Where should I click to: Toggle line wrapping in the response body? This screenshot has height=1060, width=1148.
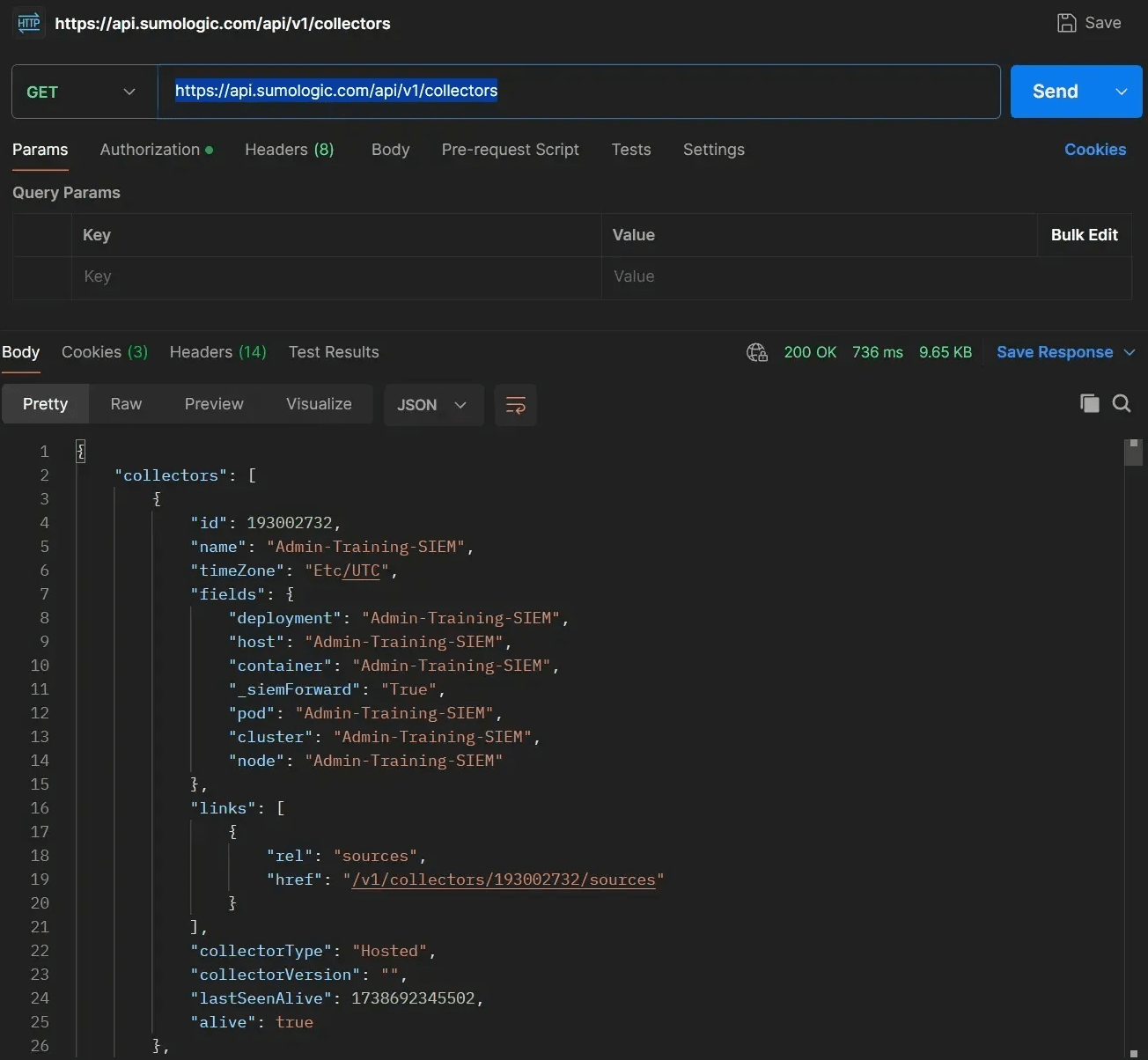515,405
